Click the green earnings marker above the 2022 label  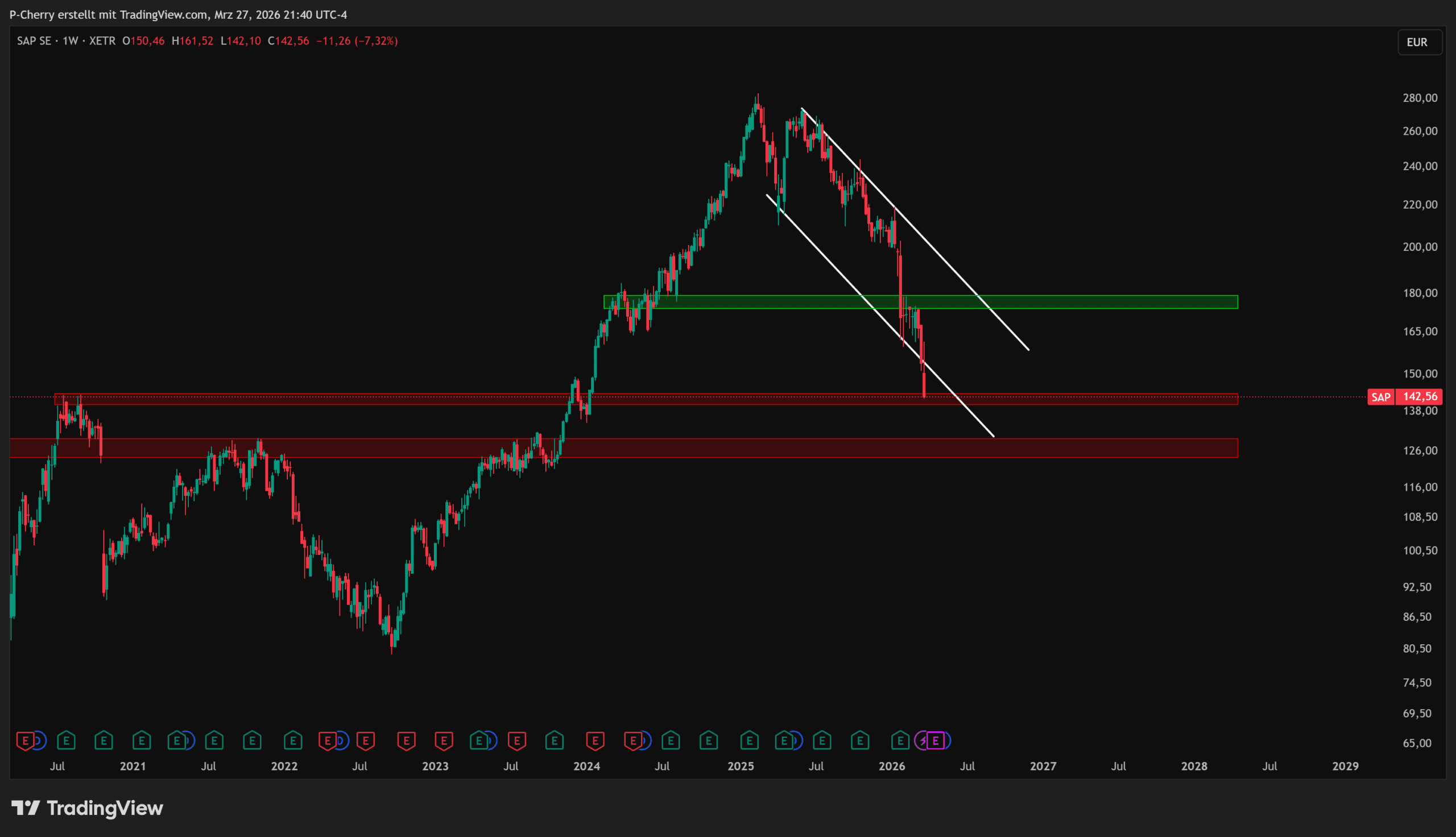[292, 740]
